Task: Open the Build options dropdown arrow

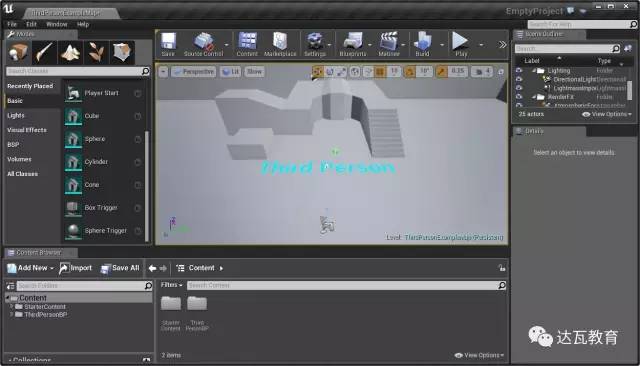Action: [441, 44]
